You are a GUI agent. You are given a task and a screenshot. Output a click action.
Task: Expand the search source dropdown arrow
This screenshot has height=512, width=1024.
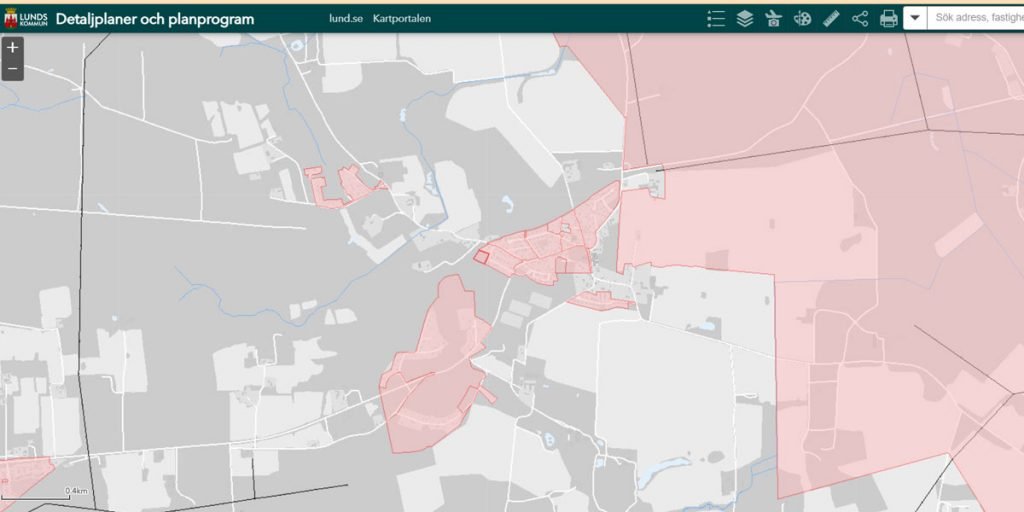(x=916, y=18)
